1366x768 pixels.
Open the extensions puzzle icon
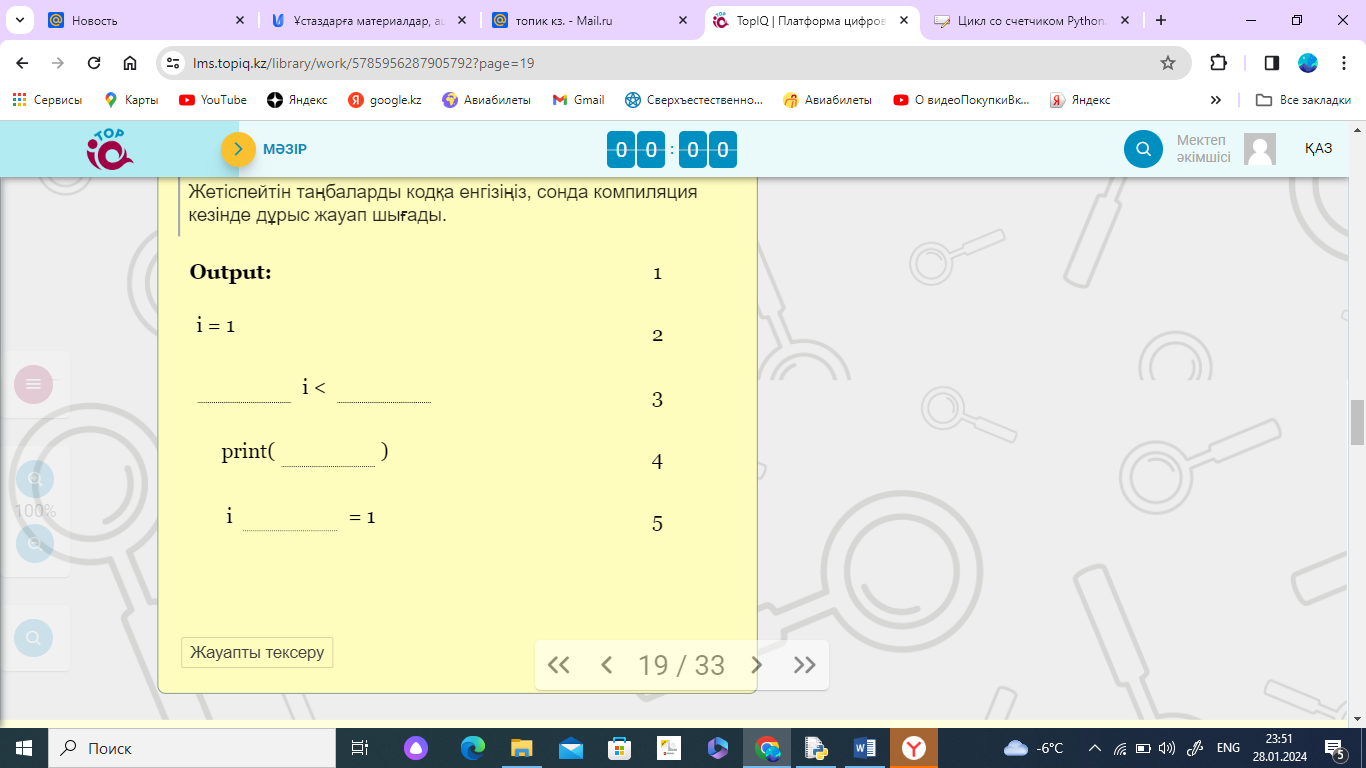click(1218, 63)
